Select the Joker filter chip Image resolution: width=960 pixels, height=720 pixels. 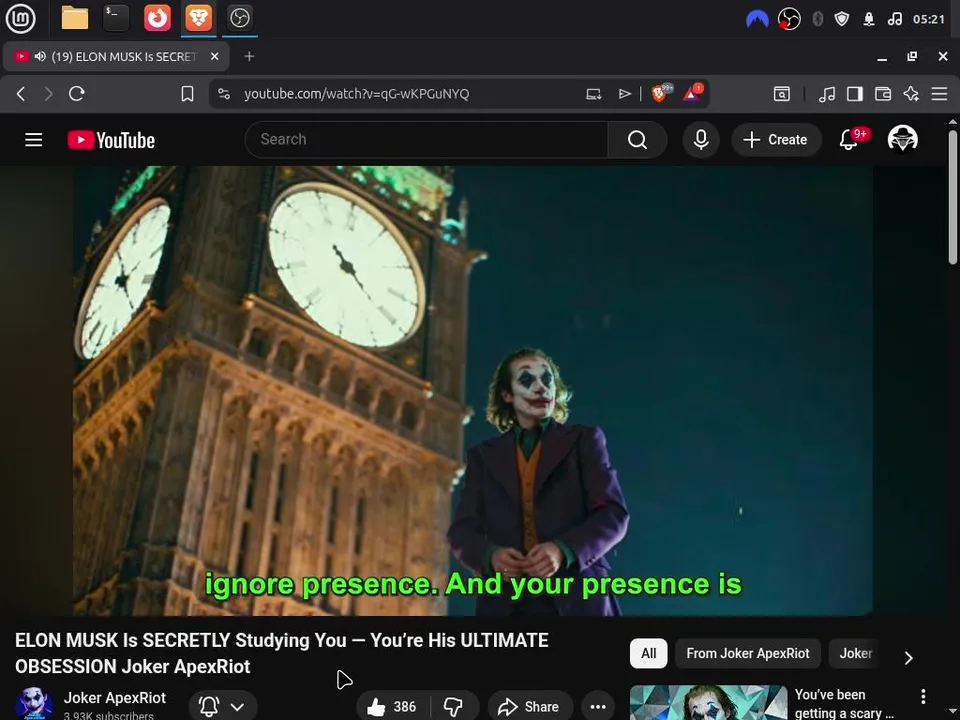click(x=855, y=654)
